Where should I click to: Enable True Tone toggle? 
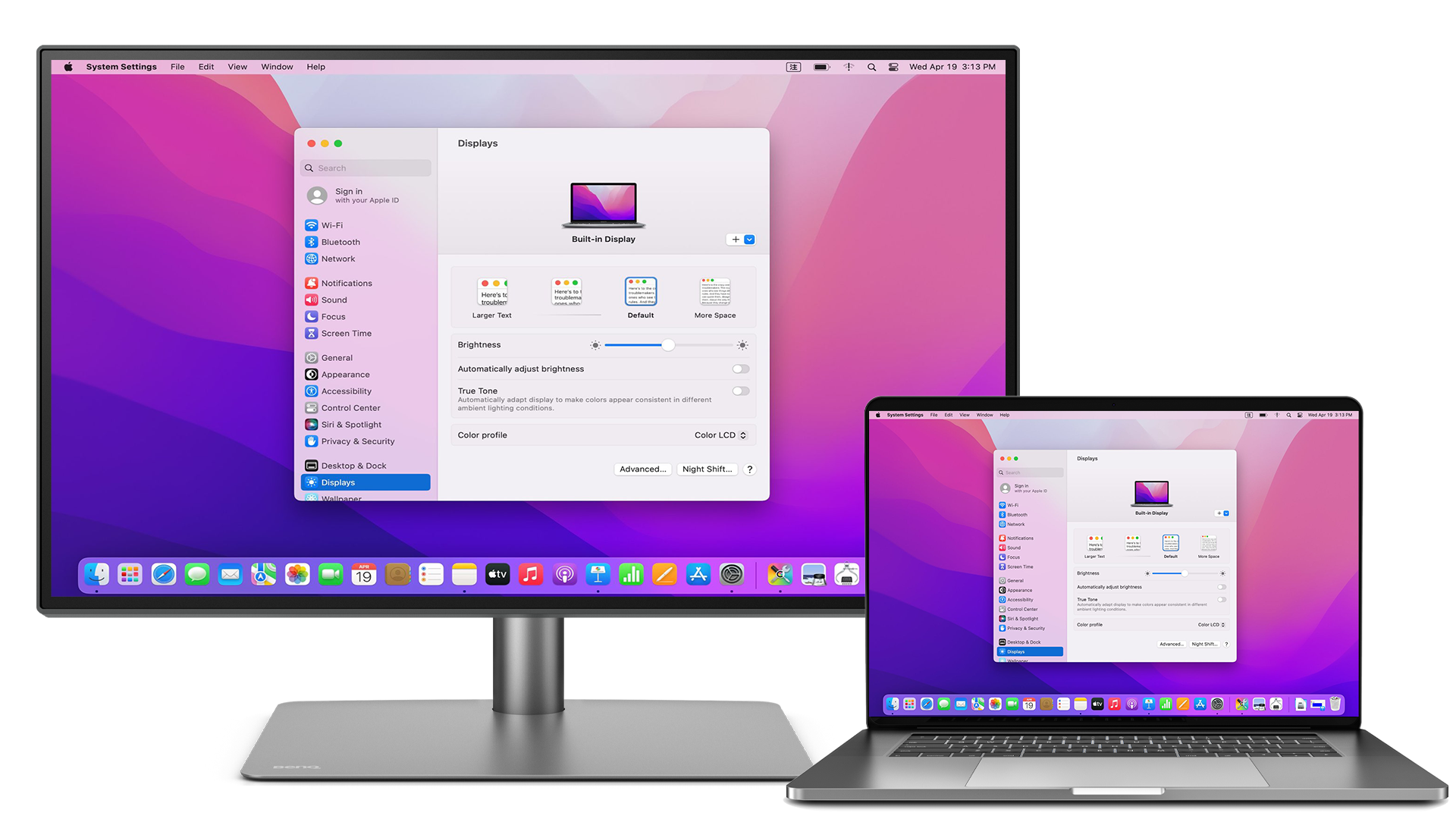742,391
